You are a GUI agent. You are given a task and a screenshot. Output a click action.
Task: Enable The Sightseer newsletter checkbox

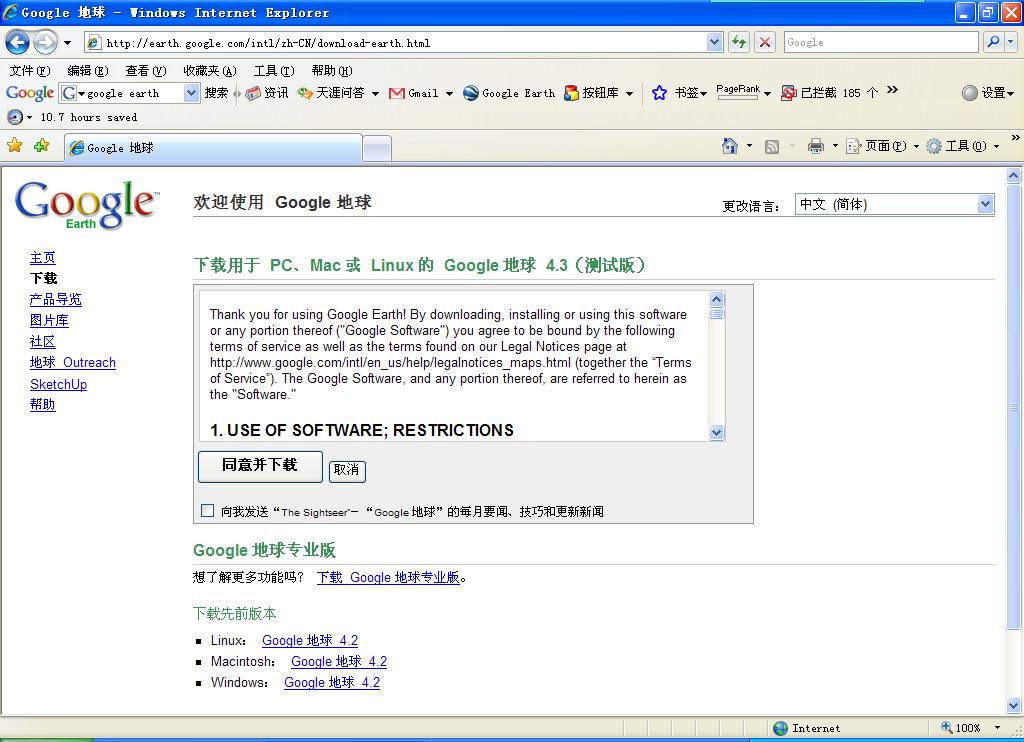[x=207, y=511]
